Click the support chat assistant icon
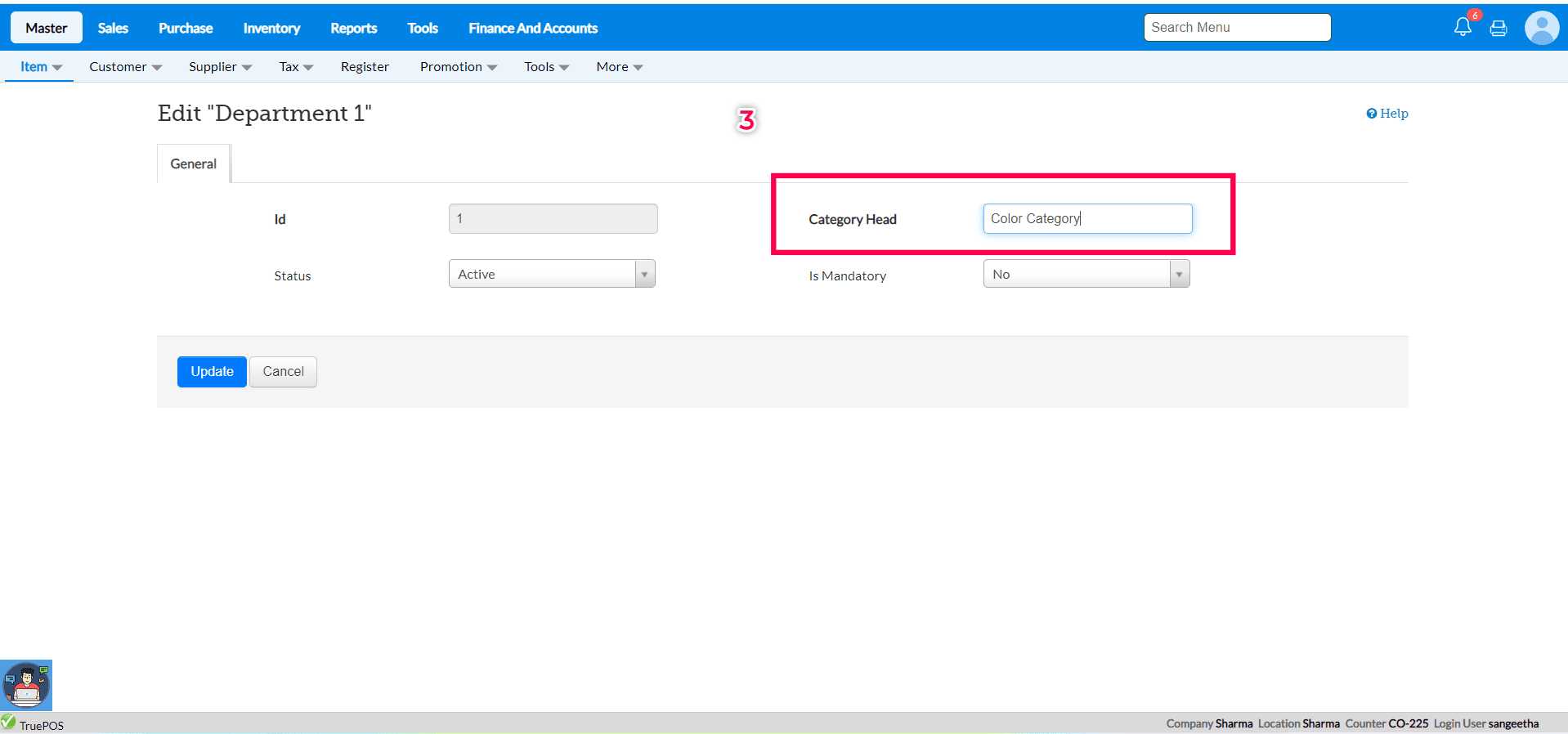 coord(26,685)
